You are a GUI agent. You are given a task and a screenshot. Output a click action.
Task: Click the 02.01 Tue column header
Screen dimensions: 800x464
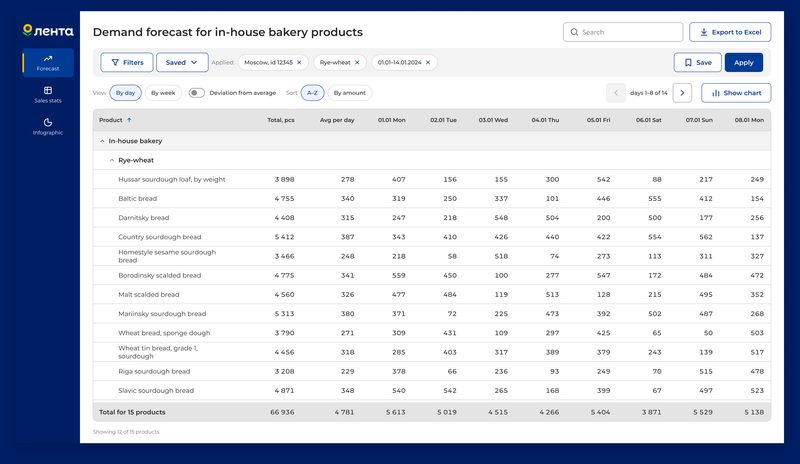point(443,120)
